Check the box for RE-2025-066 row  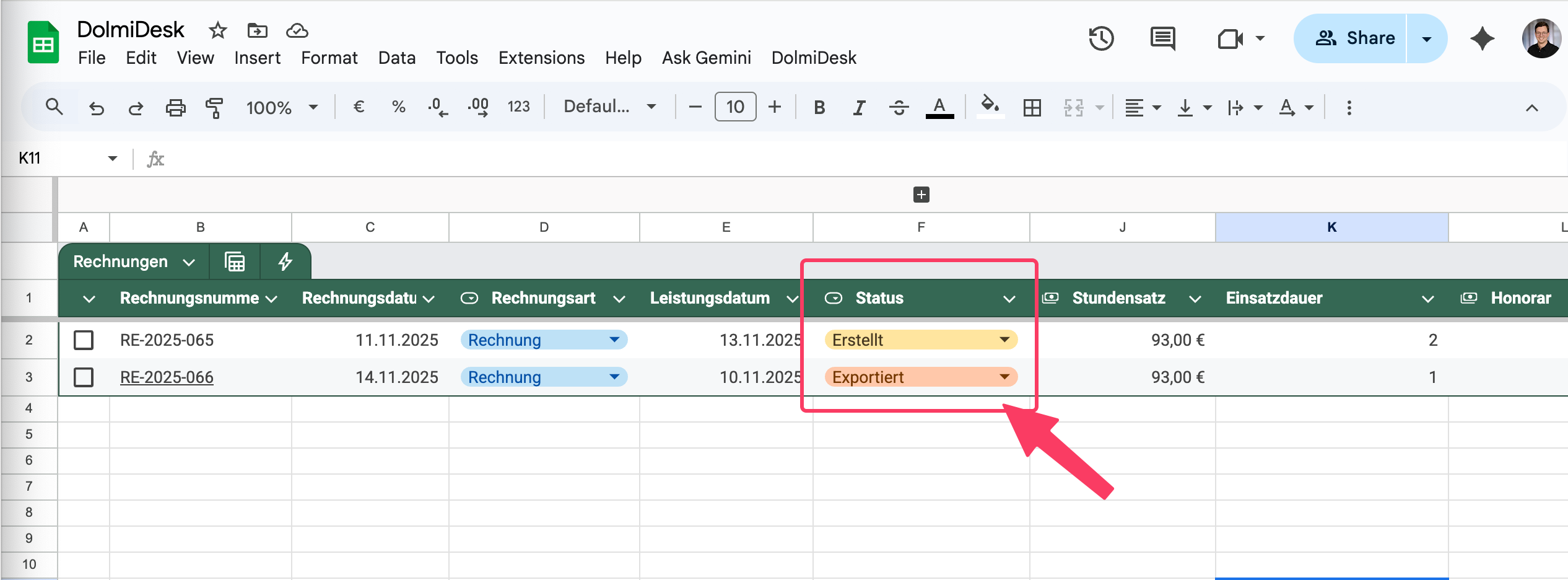[x=84, y=377]
